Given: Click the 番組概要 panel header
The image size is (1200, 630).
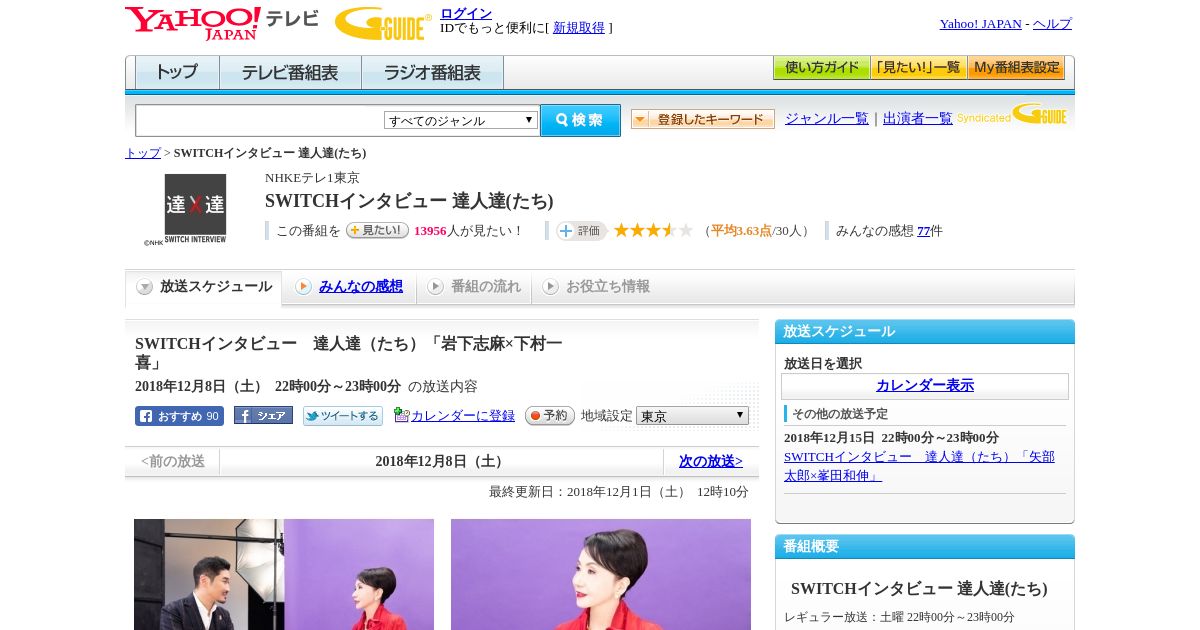Looking at the screenshot, I should pos(925,547).
